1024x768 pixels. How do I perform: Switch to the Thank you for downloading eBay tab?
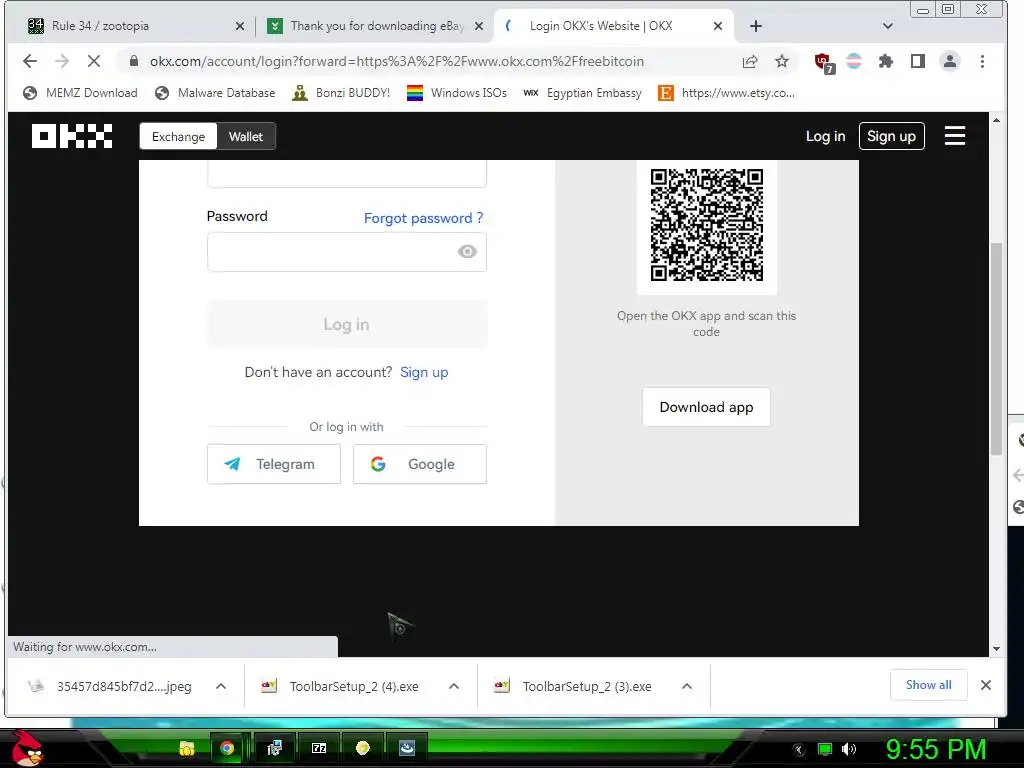pos(376,26)
